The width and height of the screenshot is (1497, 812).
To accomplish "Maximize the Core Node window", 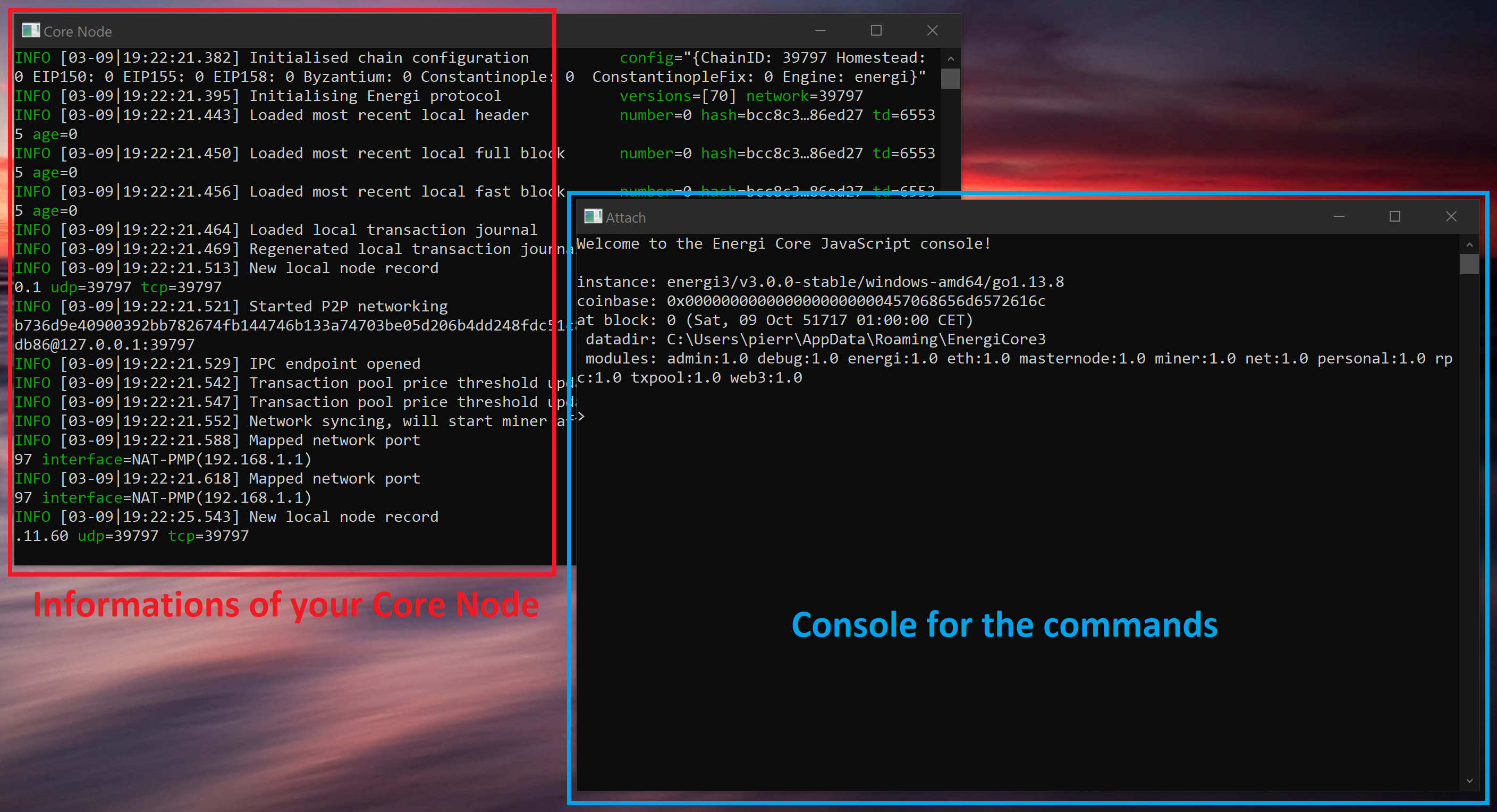I will (x=876, y=30).
